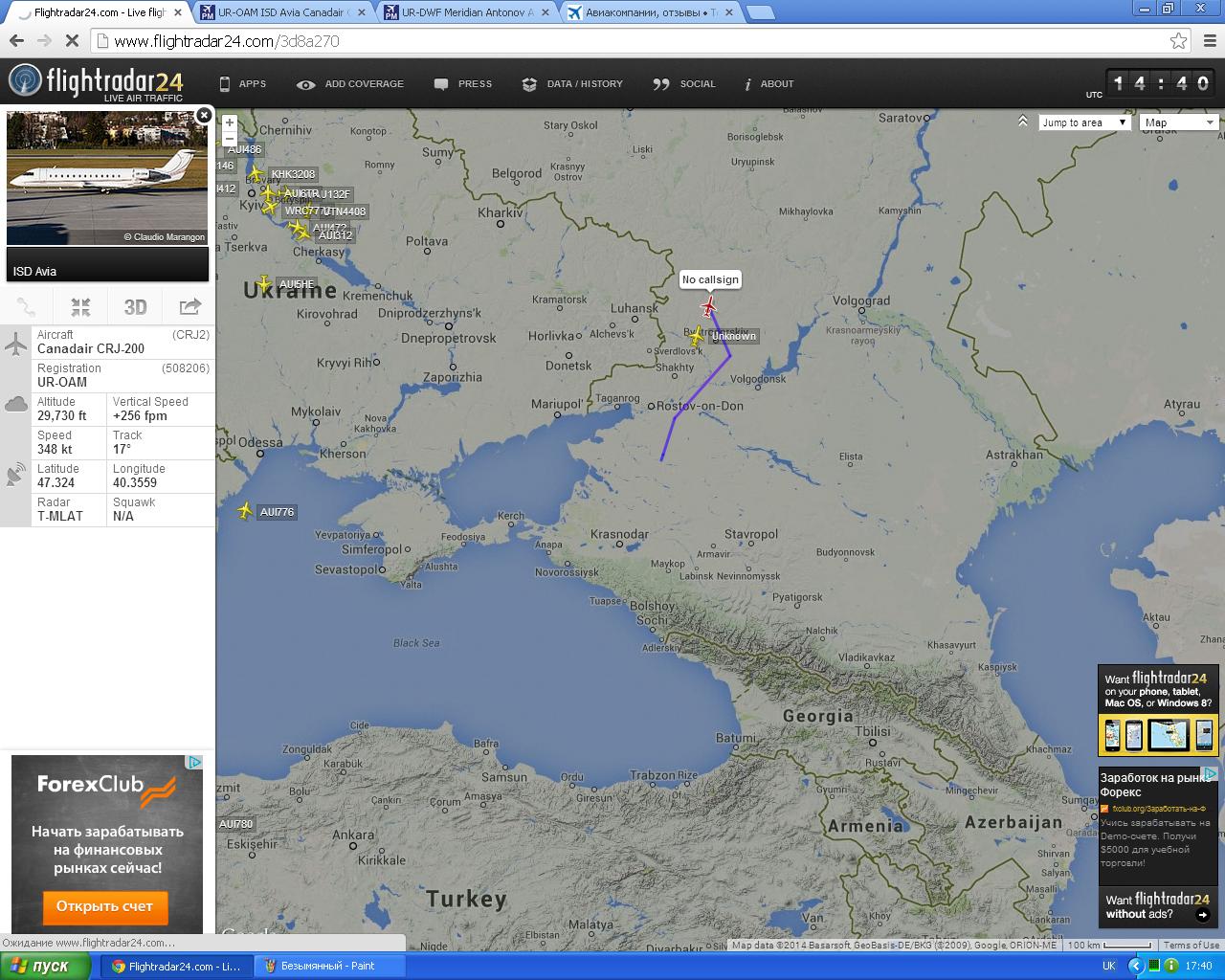Collapse the map controls with double chevron

point(1023,122)
